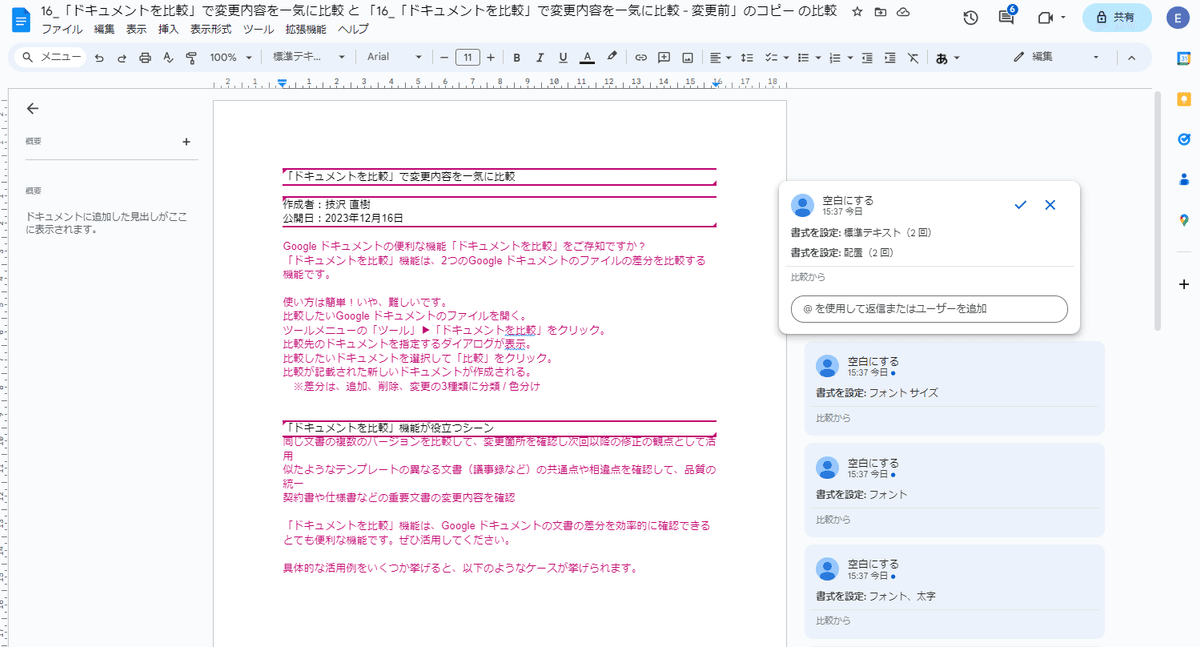Toggle underline formatting
This screenshot has width=1200, height=647.
click(x=563, y=57)
